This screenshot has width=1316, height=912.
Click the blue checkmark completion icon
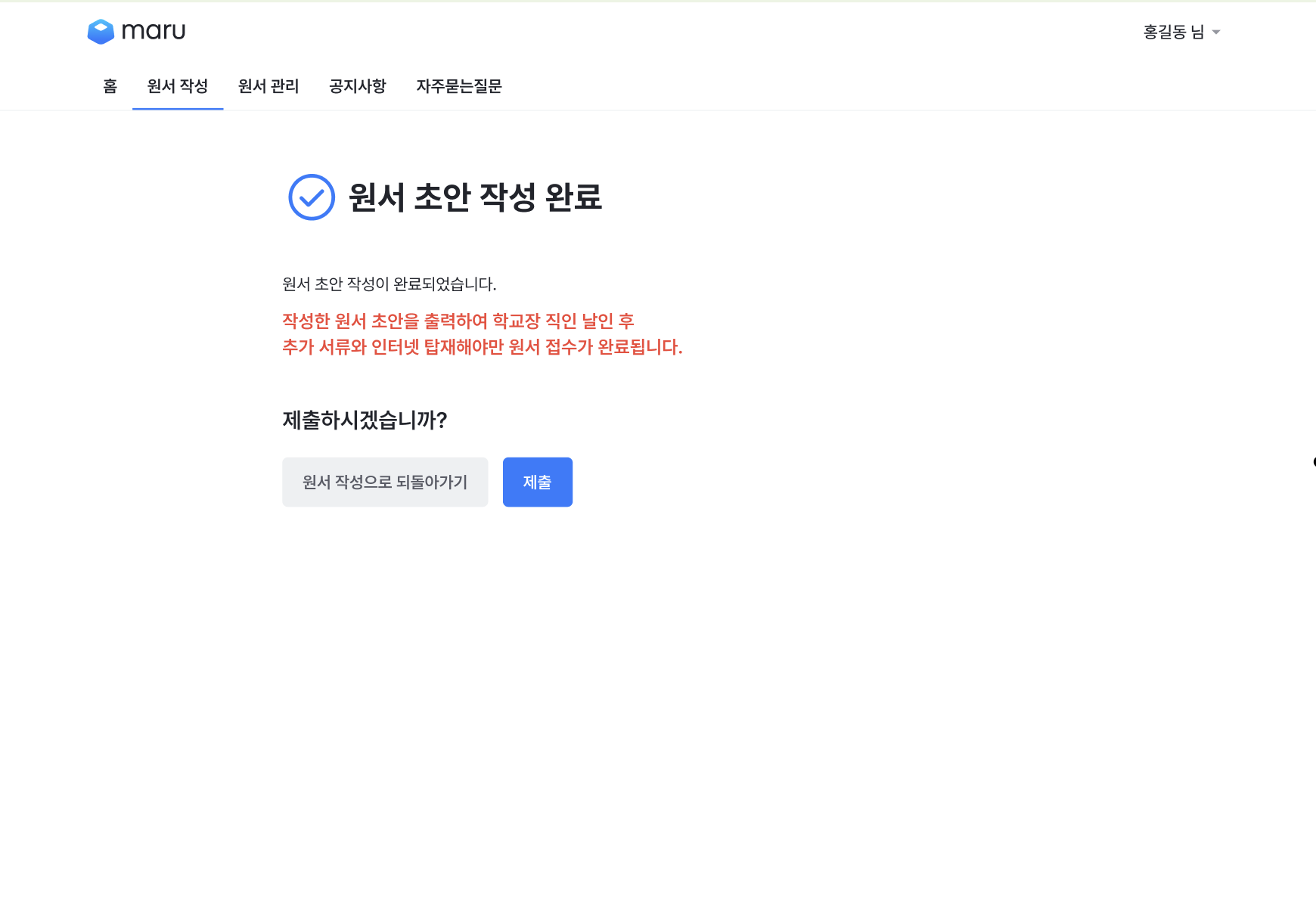click(x=312, y=197)
